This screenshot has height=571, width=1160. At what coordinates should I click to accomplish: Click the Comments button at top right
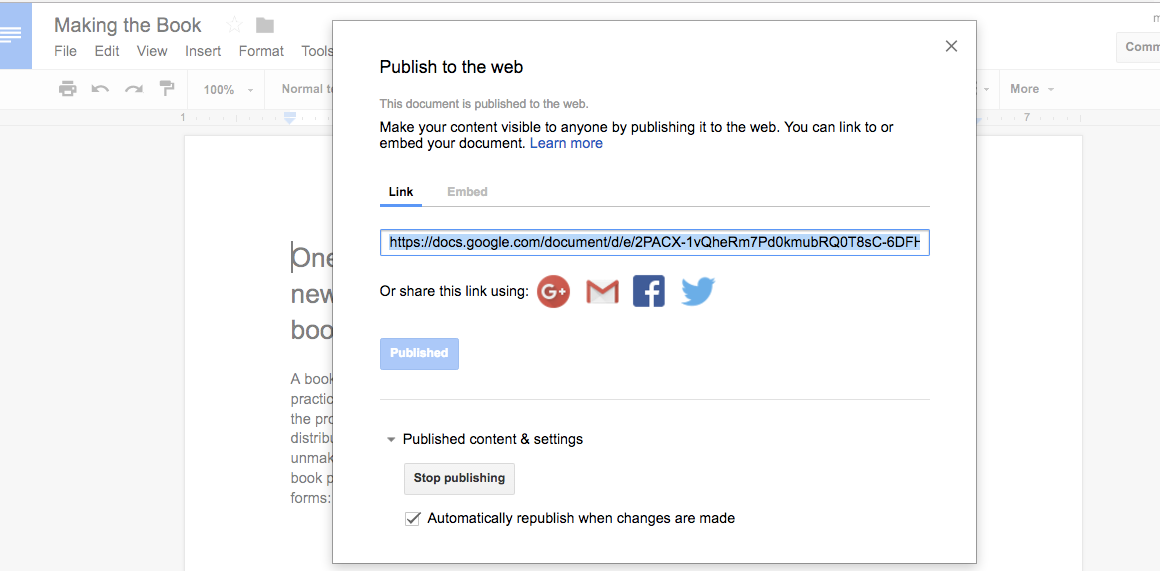click(x=1138, y=47)
